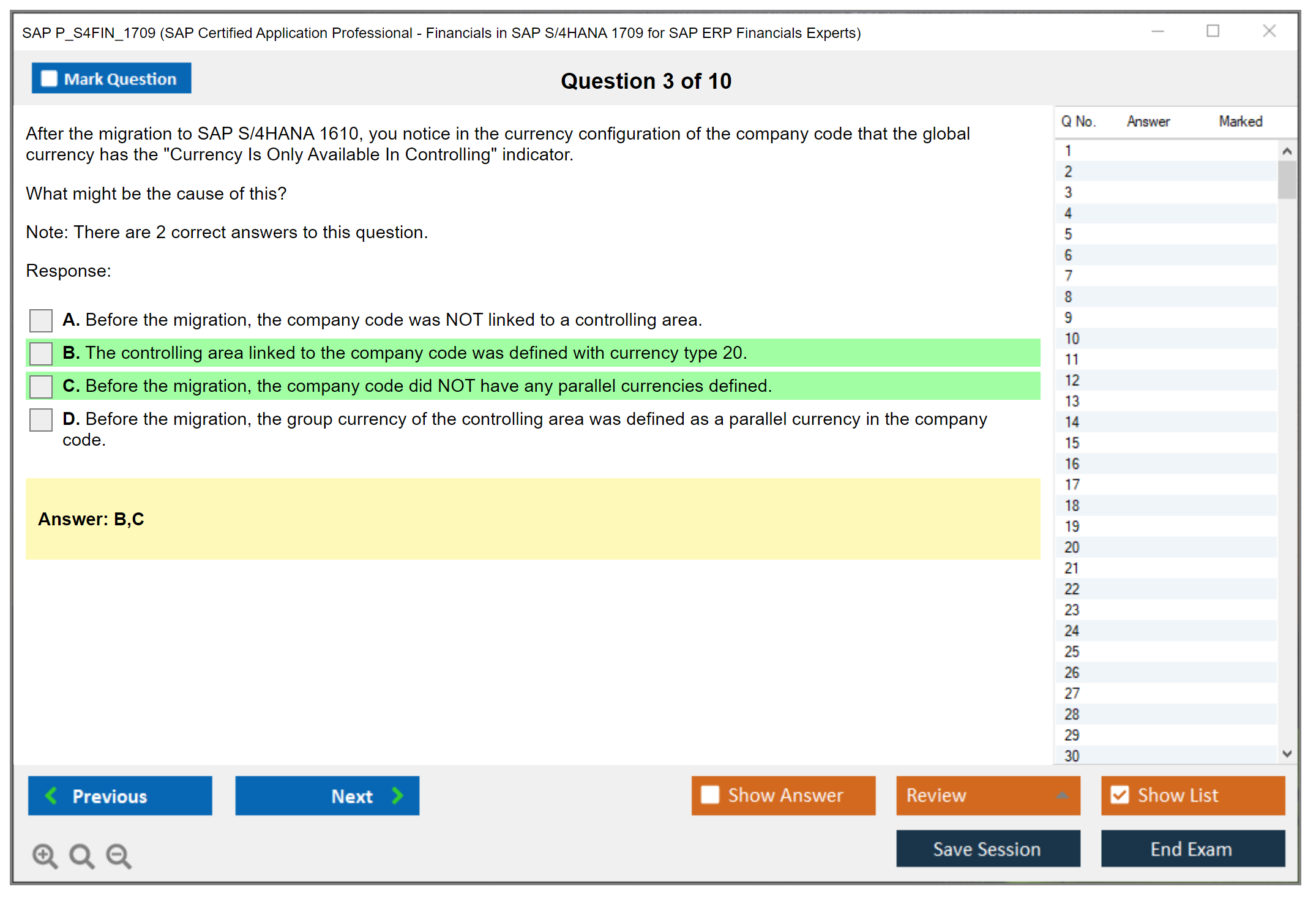Check answer option B checkbox

(41, 353)
